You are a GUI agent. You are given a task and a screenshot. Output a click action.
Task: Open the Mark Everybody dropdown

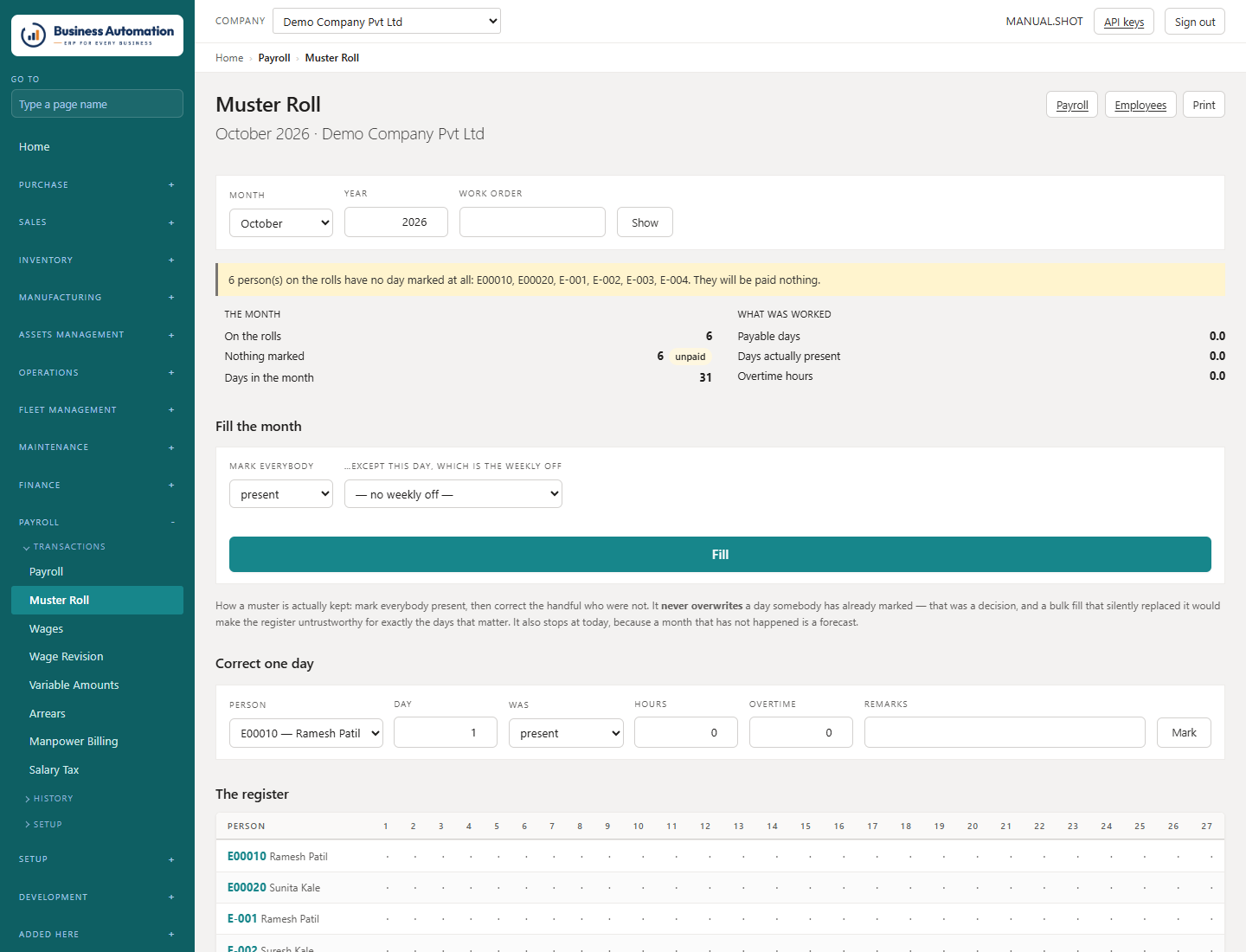(281, 494)
